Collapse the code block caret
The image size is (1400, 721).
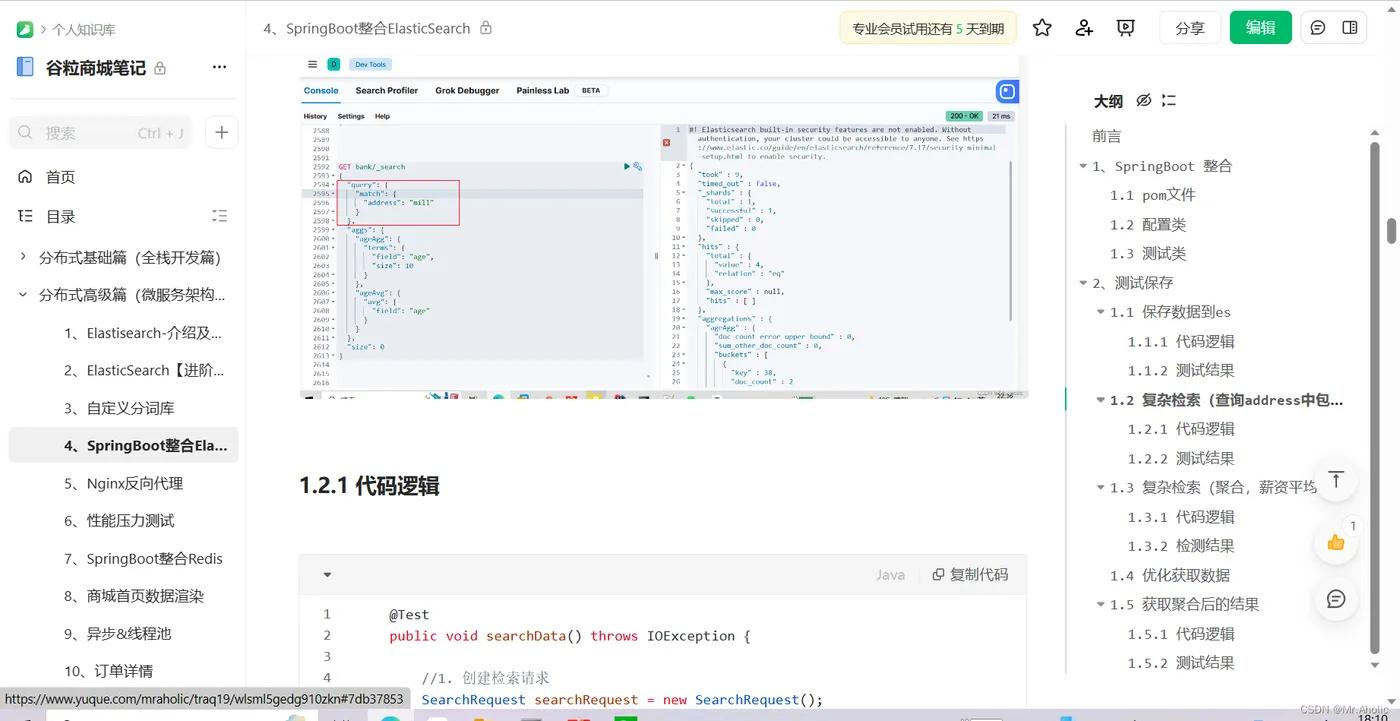pos(327,575)
